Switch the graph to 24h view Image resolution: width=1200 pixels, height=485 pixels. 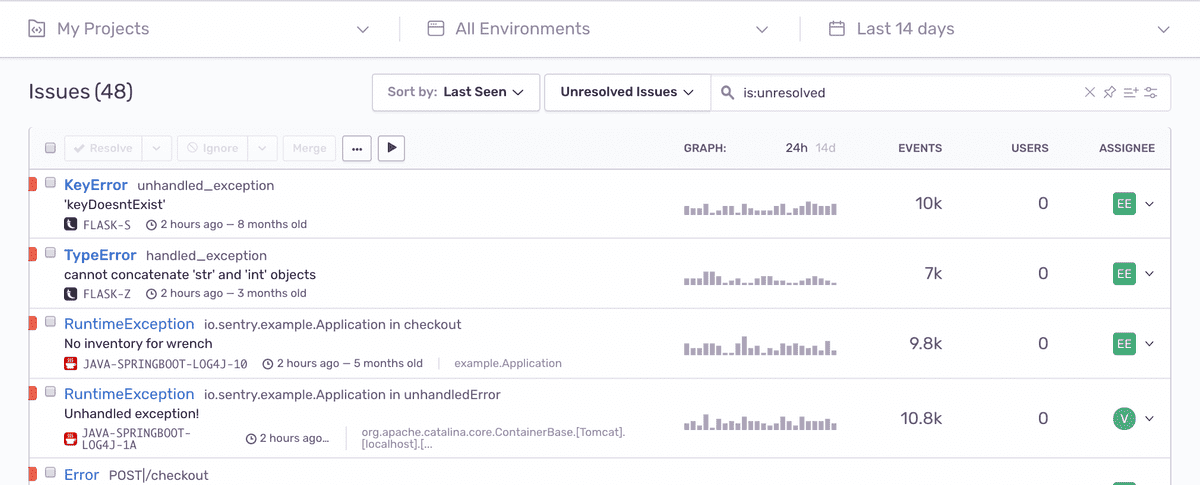(x=796, y=148)
